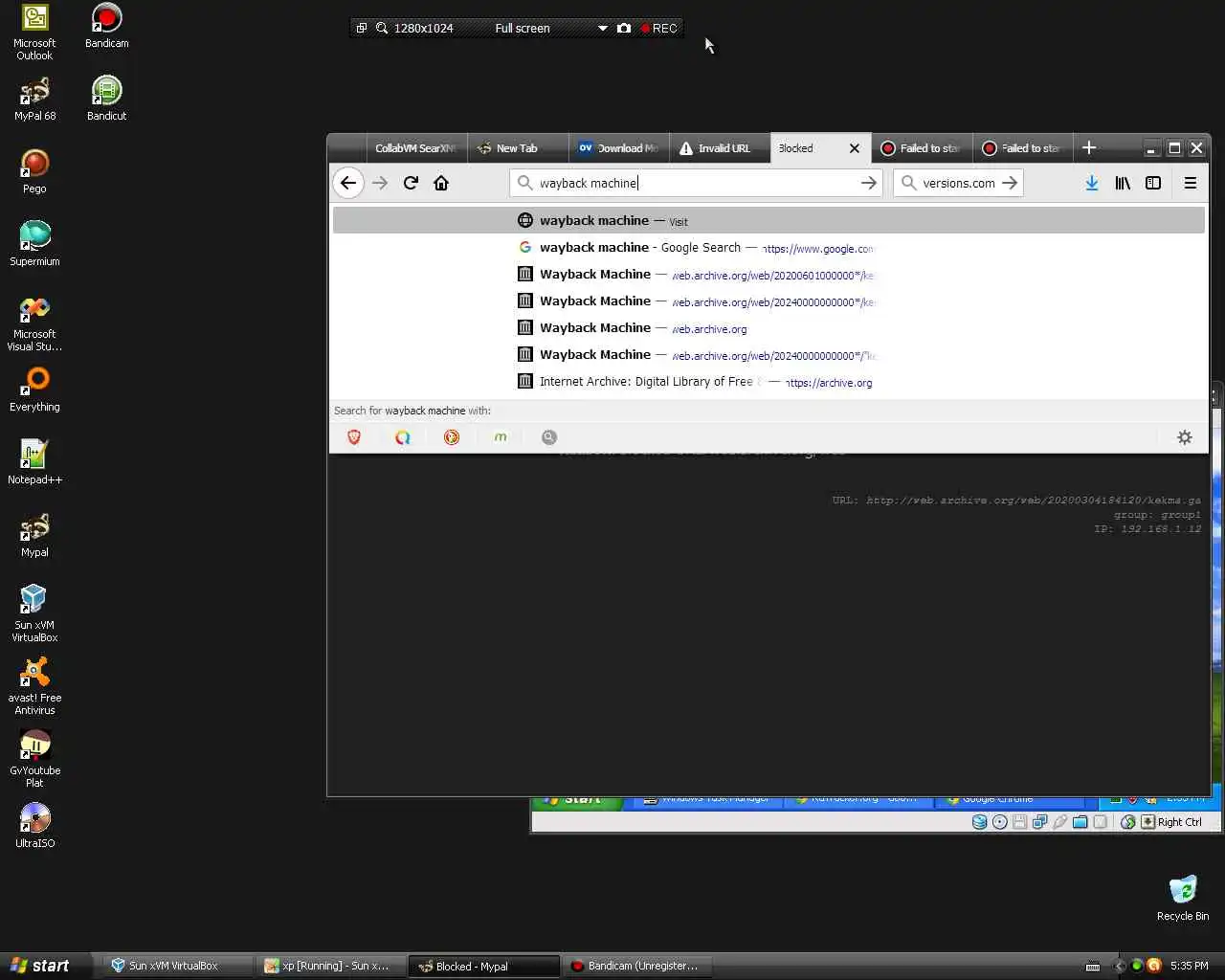Search with the gray magnifier engine icon
Viewport: 1225px width, 980px height.
point(549,437)
